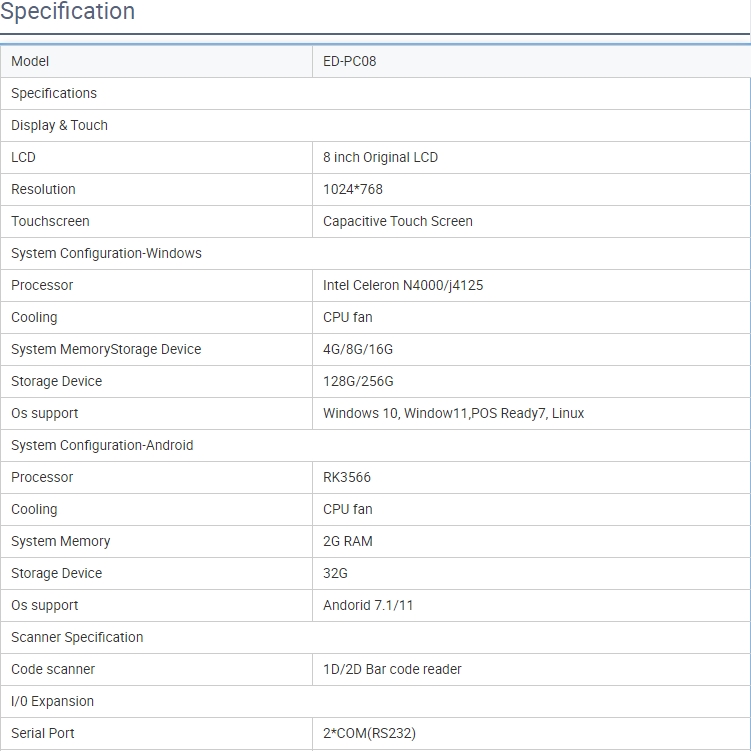The height and width of the screenshot is (751, 751).
Task: Click the 'Scanner Specification' section row
Action: (x=375, y=637)
